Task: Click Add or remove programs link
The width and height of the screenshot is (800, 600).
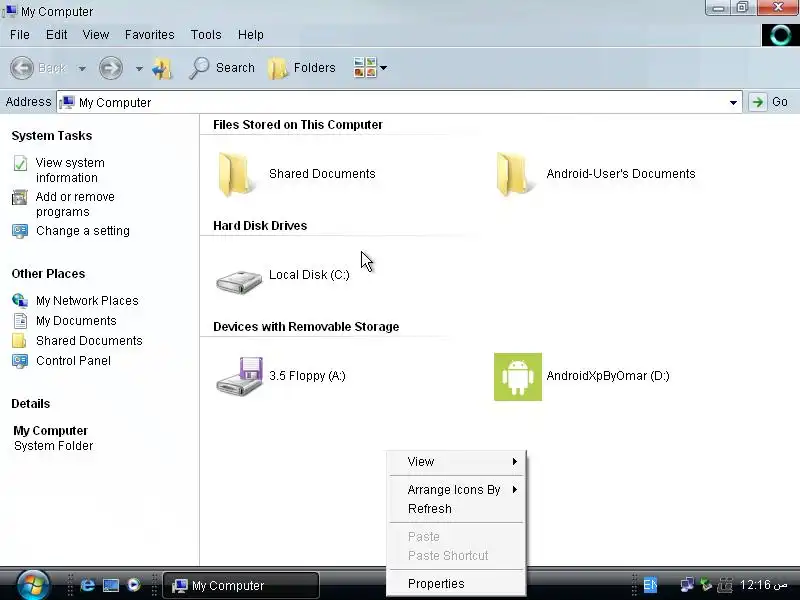Action: click(75, 204)
